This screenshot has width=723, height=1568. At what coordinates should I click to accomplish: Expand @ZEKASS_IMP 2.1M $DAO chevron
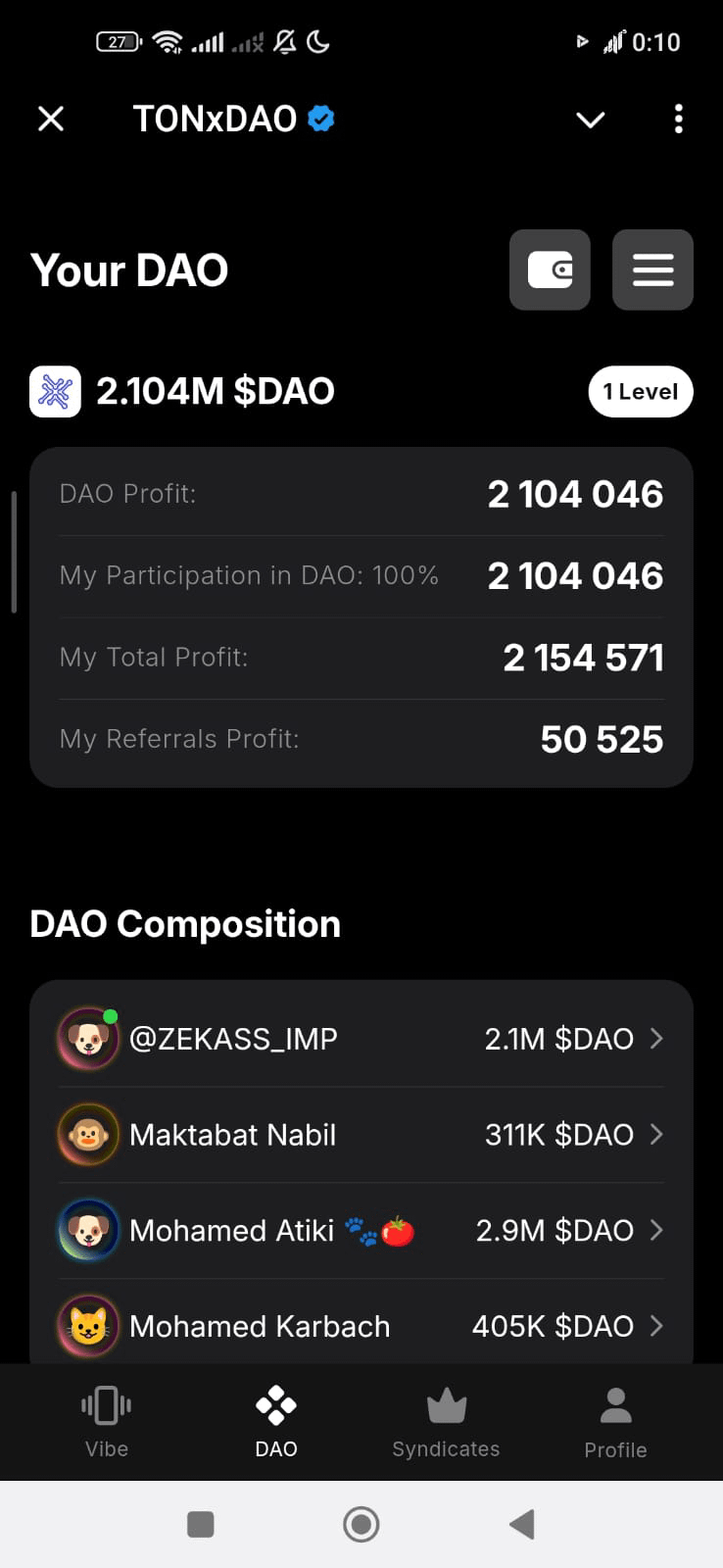pos(656,1039)
